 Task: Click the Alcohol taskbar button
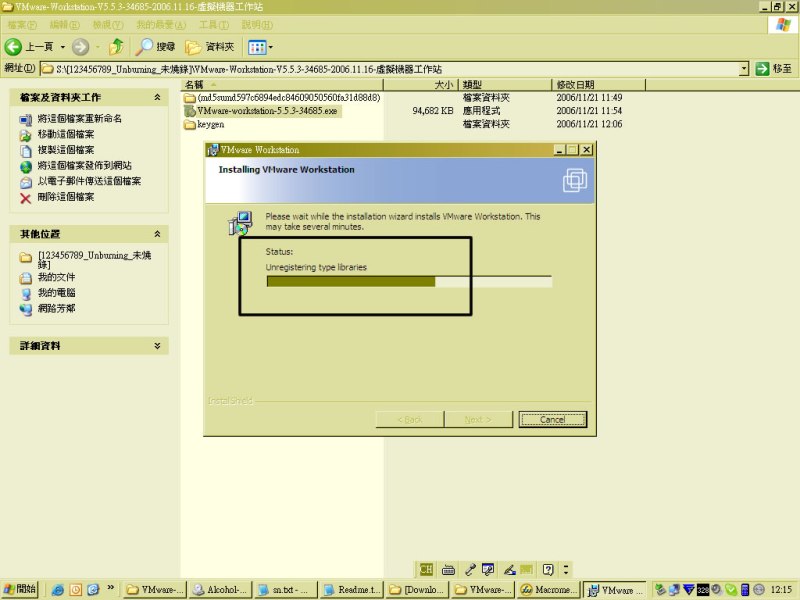click(x=219, y=590)
